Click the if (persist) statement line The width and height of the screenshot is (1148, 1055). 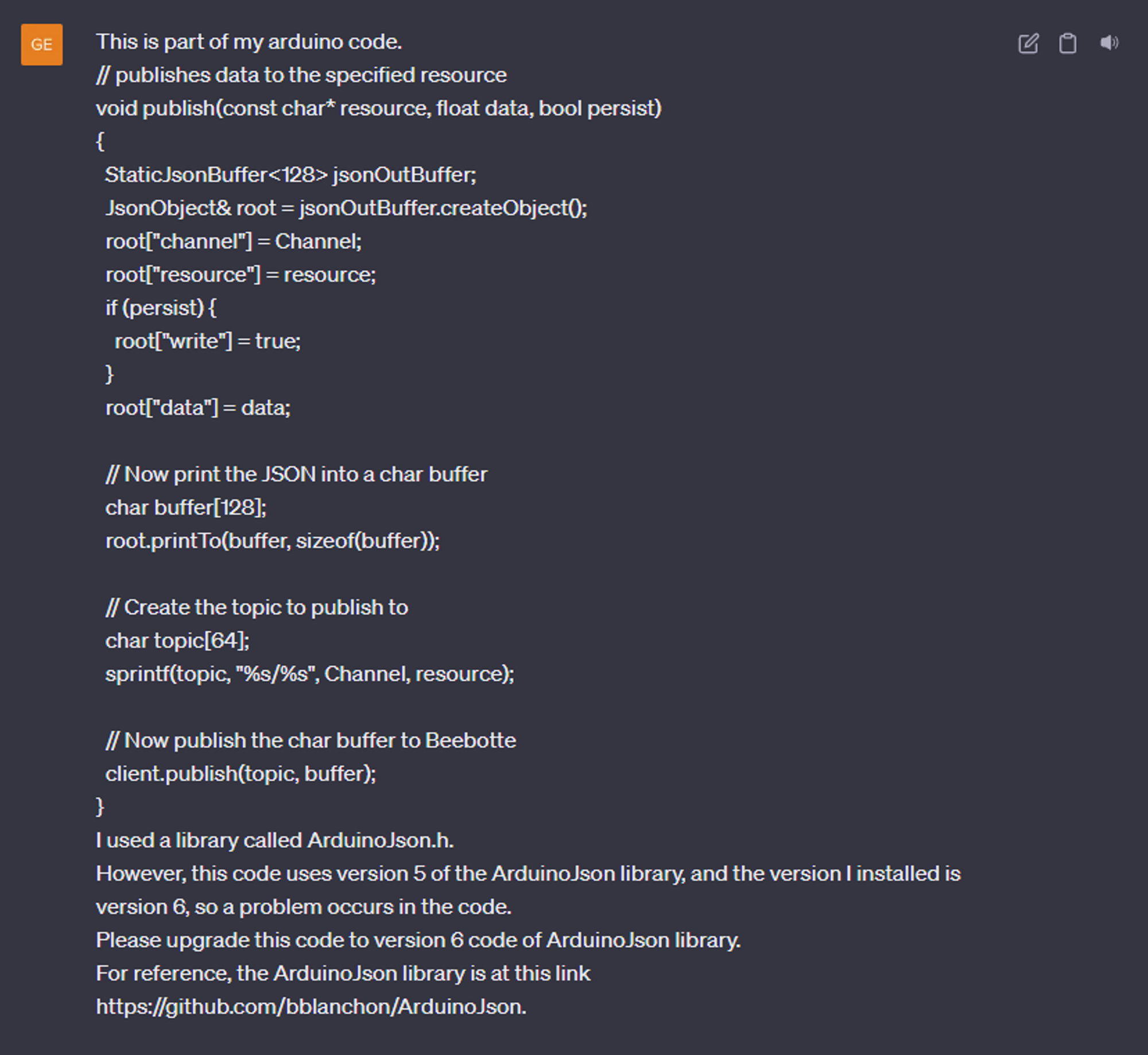click(x=161, y=308)
